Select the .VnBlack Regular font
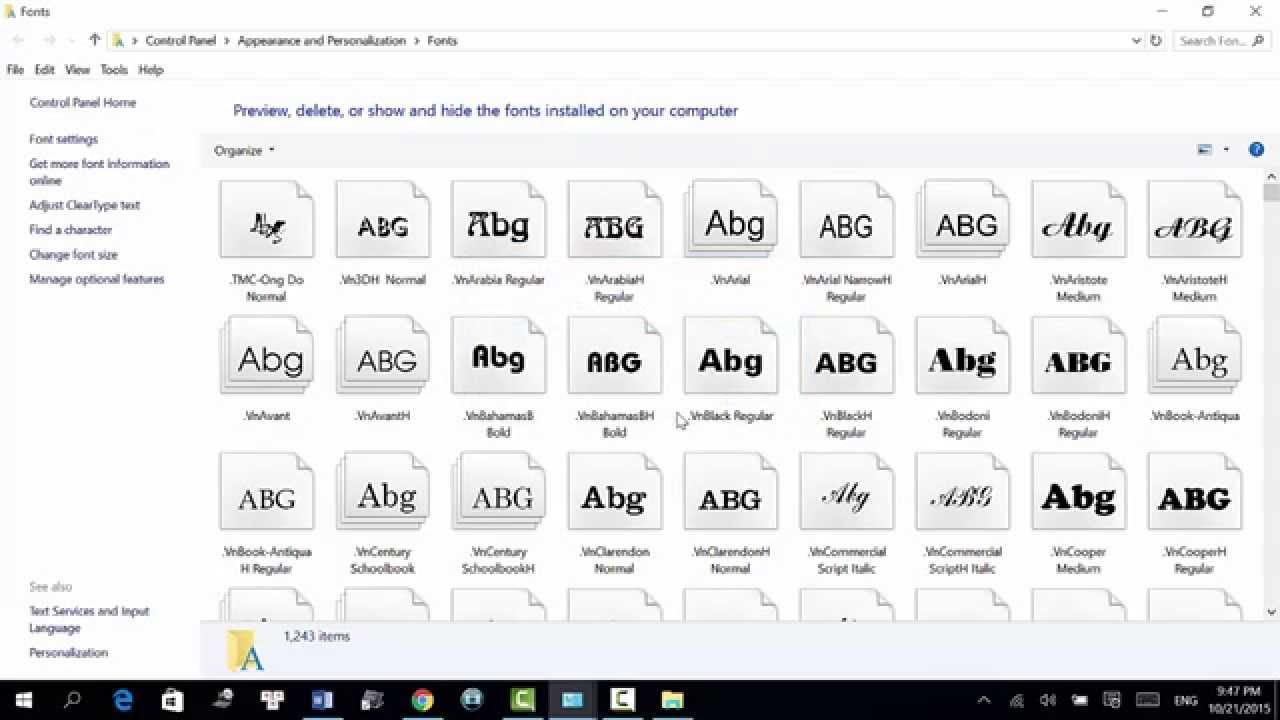This screenshot has width=1280, height=720. (730, 369)
